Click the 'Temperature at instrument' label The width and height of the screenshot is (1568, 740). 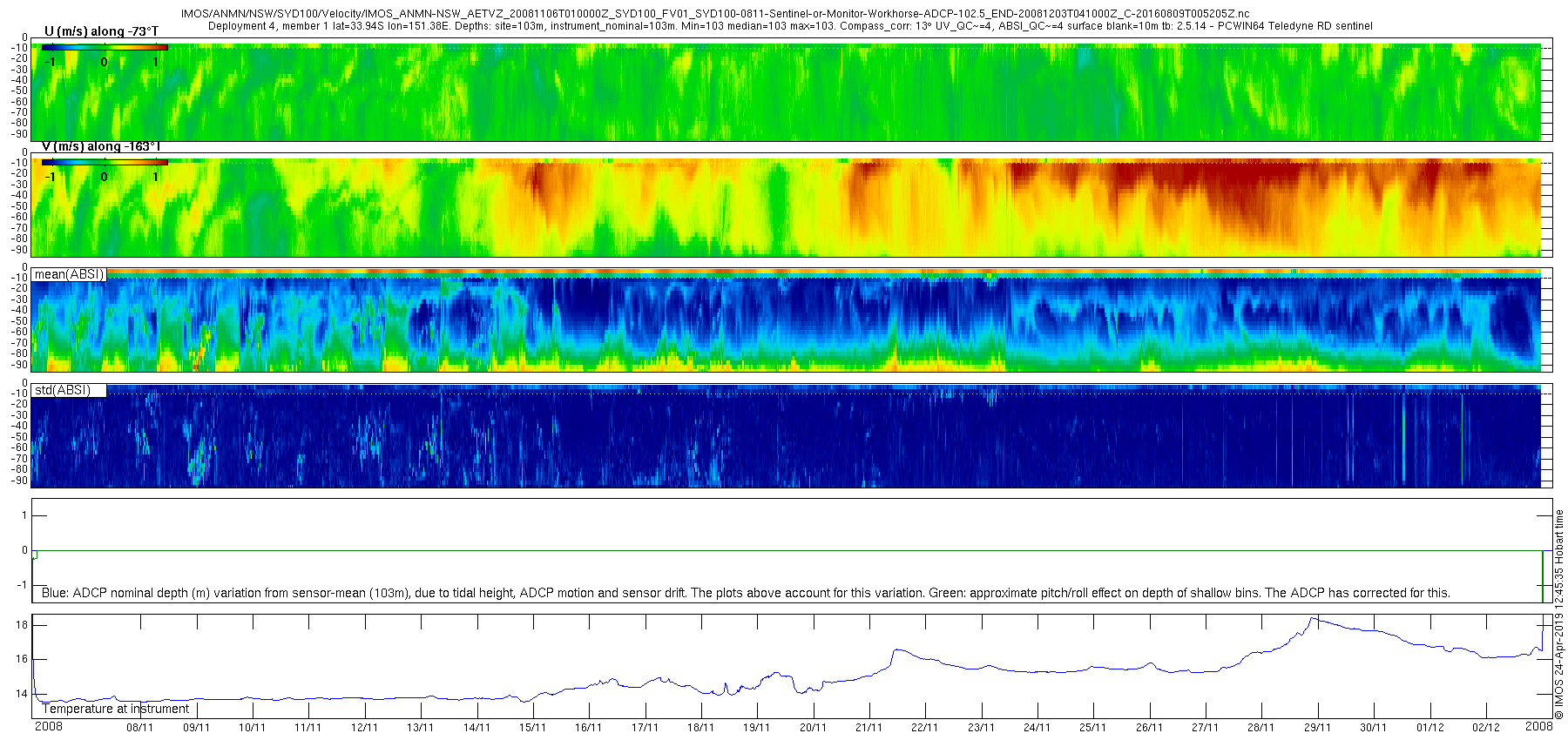point(116,709)
